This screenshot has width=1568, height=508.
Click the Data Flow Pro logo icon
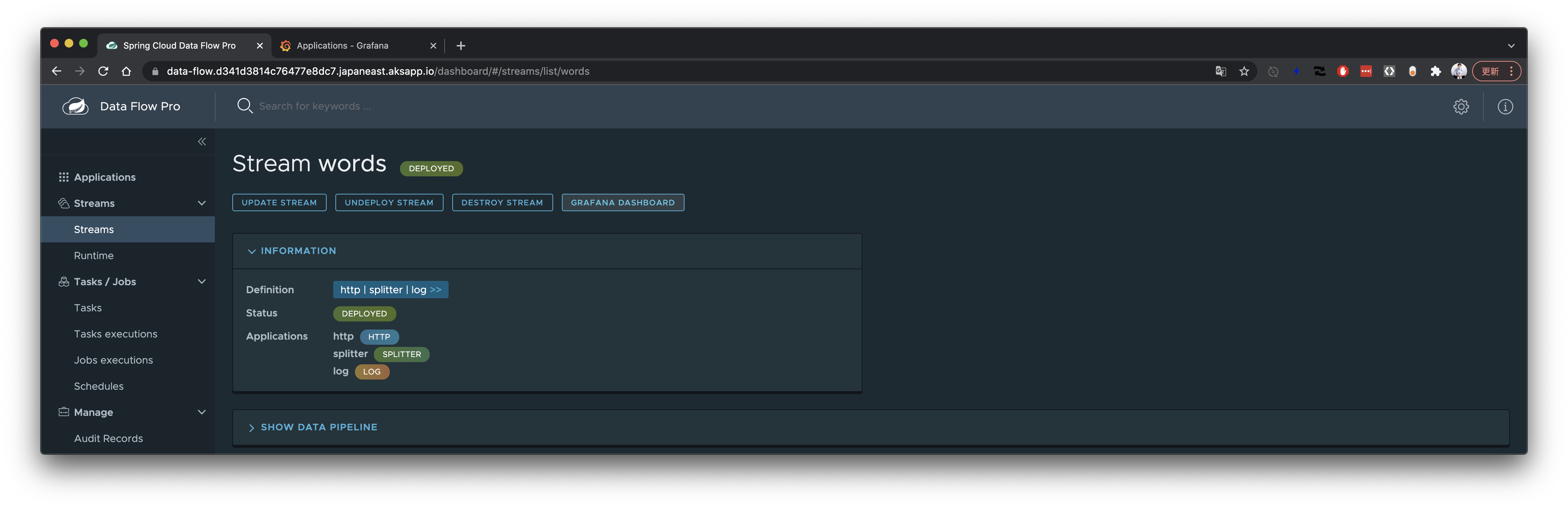click(75, 106)
